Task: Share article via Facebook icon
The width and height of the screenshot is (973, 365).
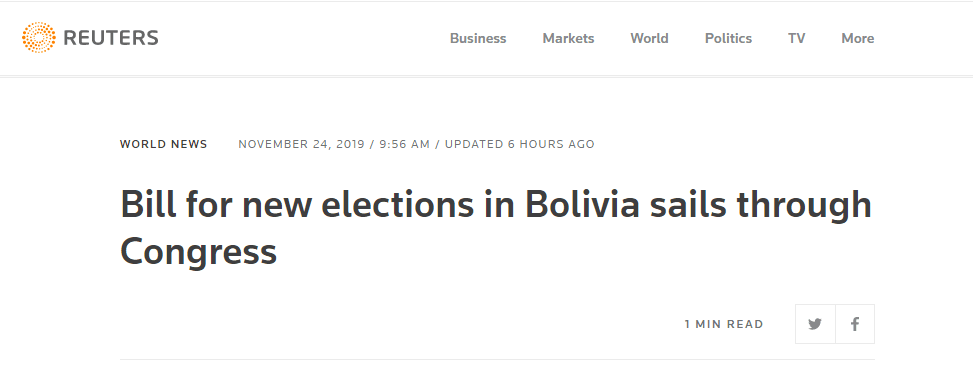Action: [x=855, y=324]
